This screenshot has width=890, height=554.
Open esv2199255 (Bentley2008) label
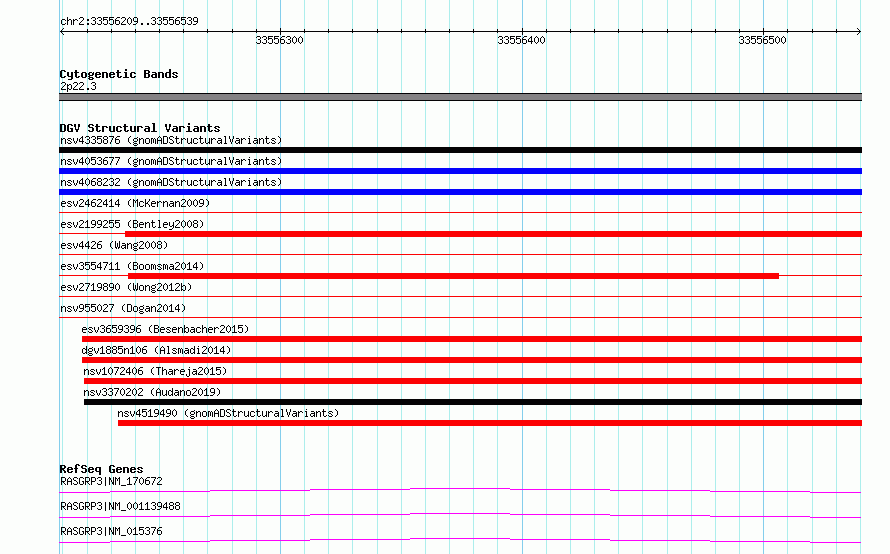coord(132,224)
